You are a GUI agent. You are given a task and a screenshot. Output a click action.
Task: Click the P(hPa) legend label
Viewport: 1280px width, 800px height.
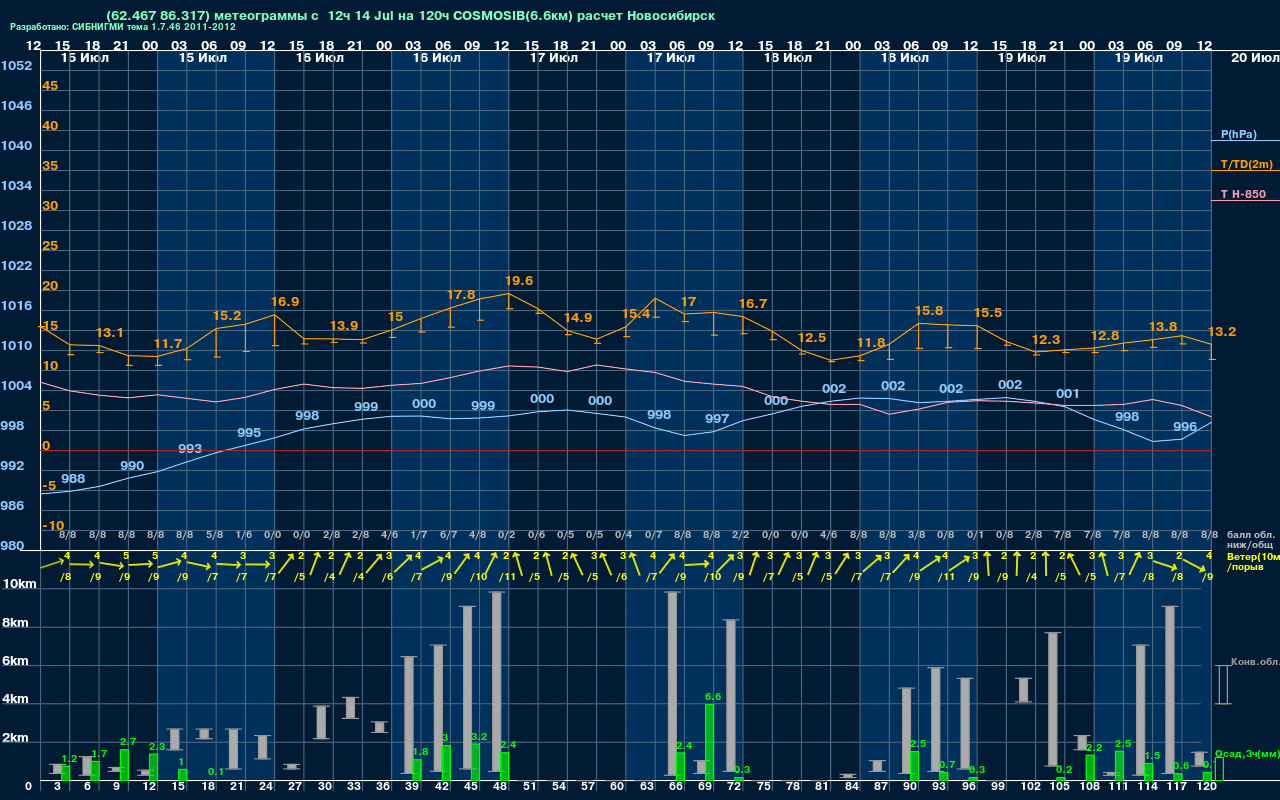pyautogui.click(x=1238, y=134)
